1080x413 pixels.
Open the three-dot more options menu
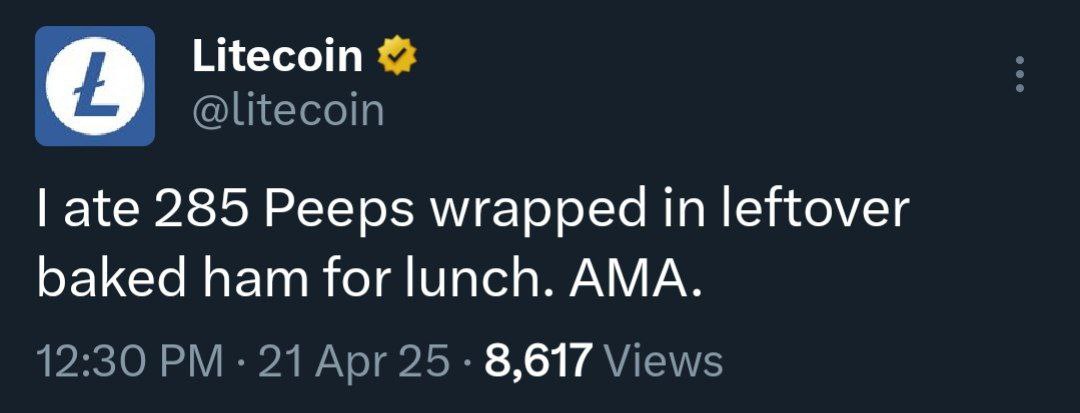[1020, 74]
